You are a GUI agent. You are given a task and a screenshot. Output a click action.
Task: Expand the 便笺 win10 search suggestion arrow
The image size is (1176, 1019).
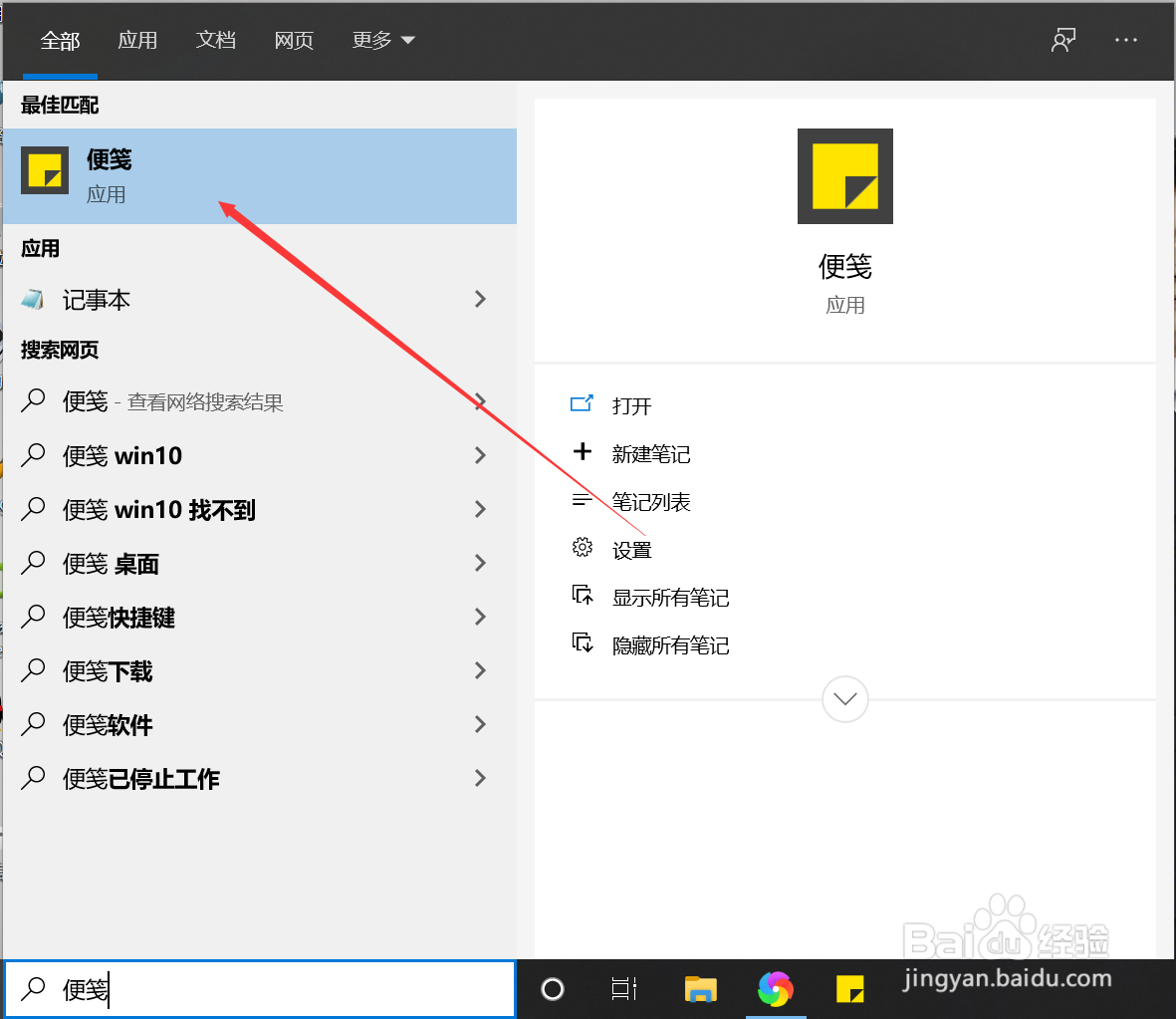(481, 455)
